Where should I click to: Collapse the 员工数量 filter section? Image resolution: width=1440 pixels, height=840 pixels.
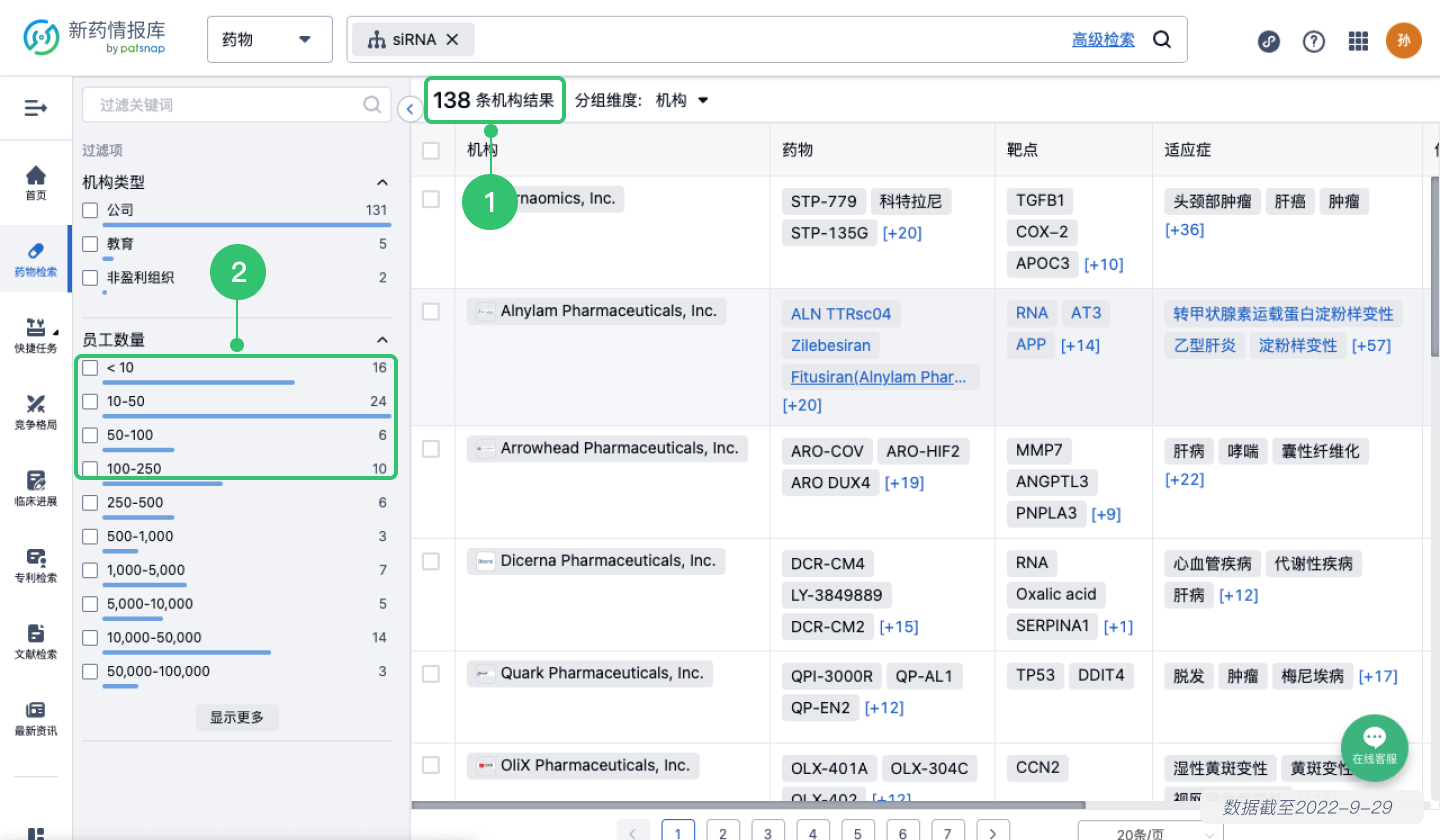coord(381,340)
